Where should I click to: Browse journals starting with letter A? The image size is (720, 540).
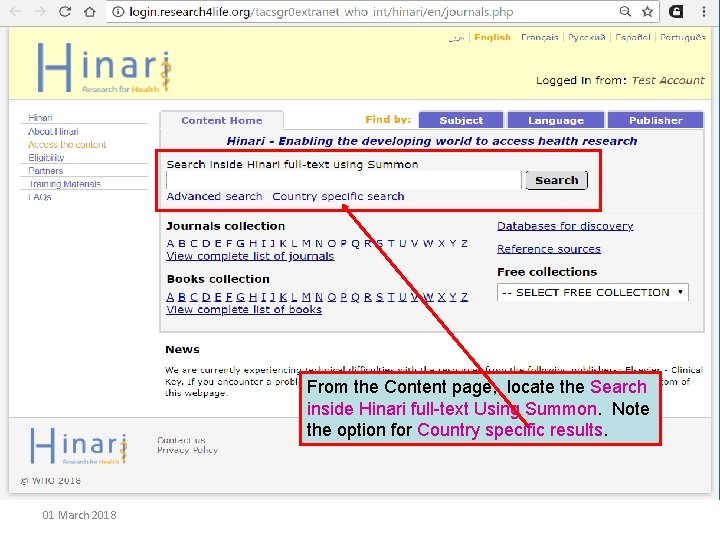point(170,243)
